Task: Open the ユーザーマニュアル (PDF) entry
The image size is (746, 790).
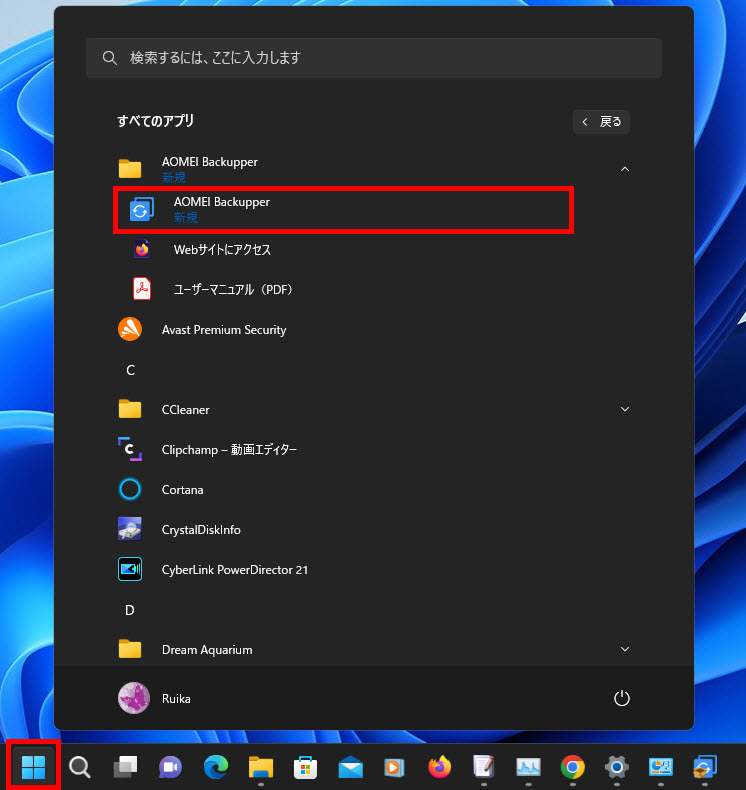Action: tap(232, 290)
